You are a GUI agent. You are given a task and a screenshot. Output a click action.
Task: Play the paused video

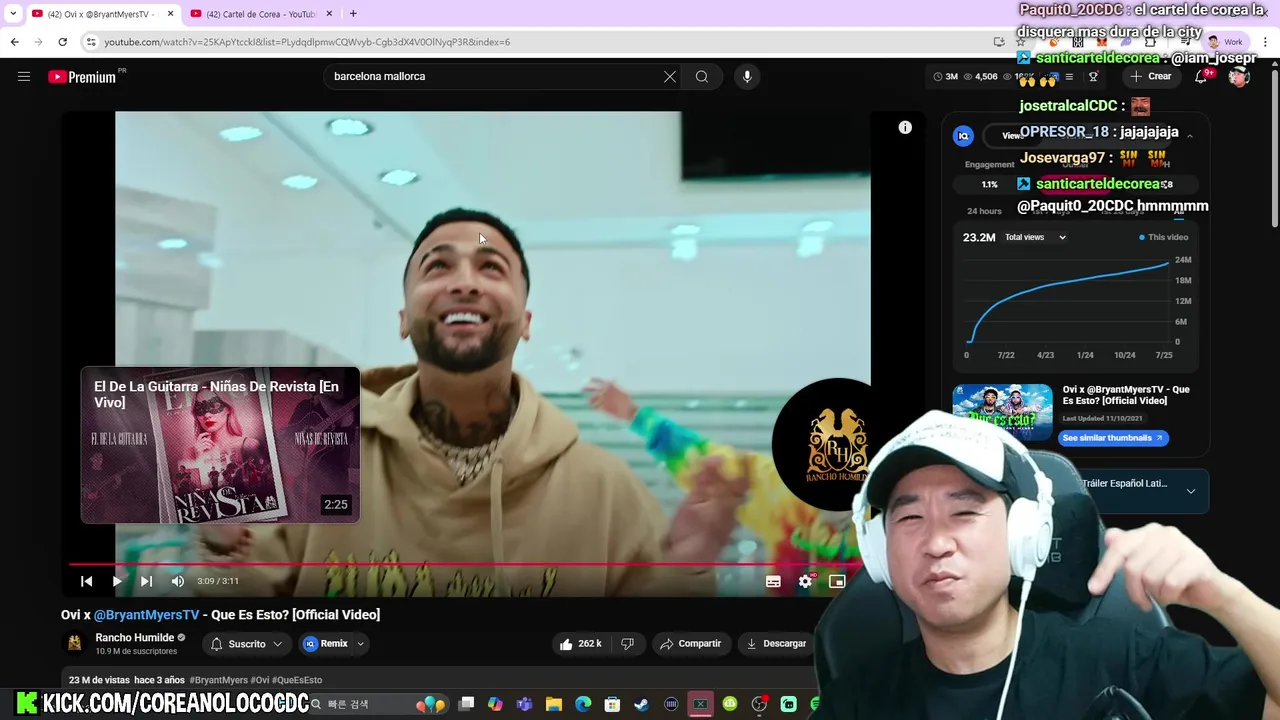click(117, 581)
